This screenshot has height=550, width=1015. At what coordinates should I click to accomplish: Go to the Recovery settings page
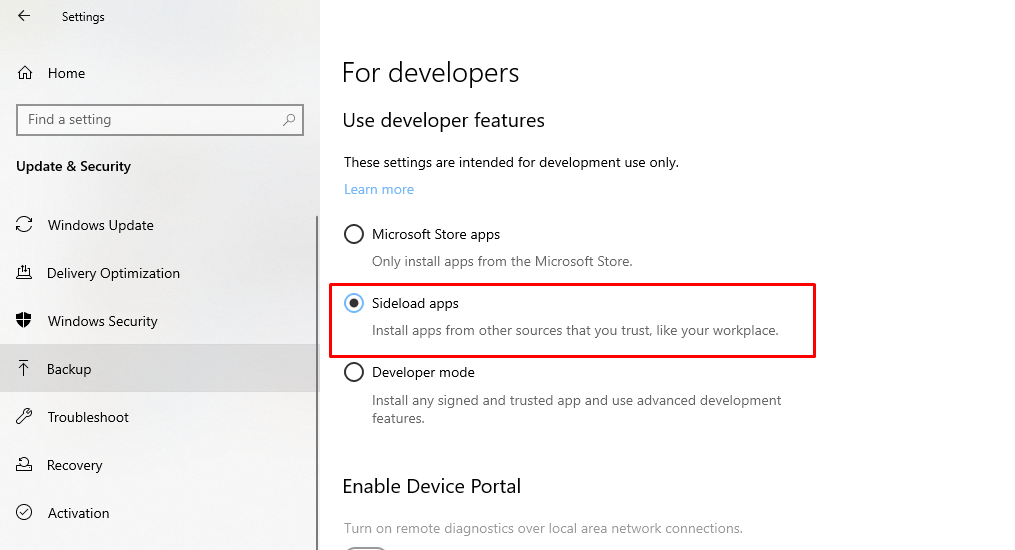[75, 465]
